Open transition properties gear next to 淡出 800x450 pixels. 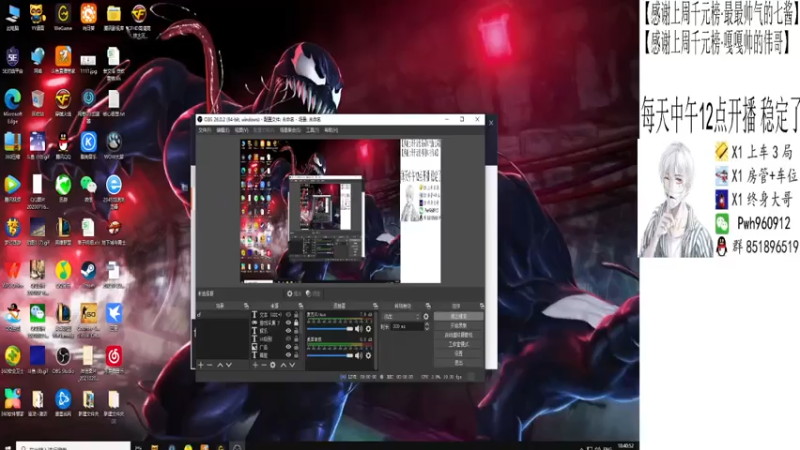click(x=426, y=316)
